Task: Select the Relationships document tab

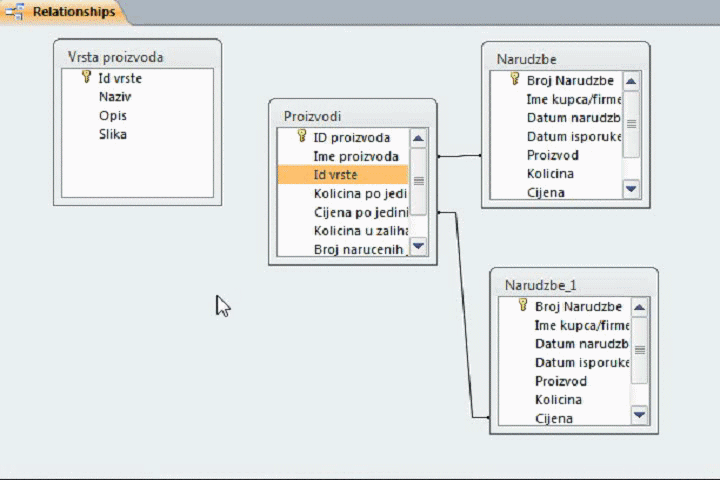Action: [x=72, y=12]
